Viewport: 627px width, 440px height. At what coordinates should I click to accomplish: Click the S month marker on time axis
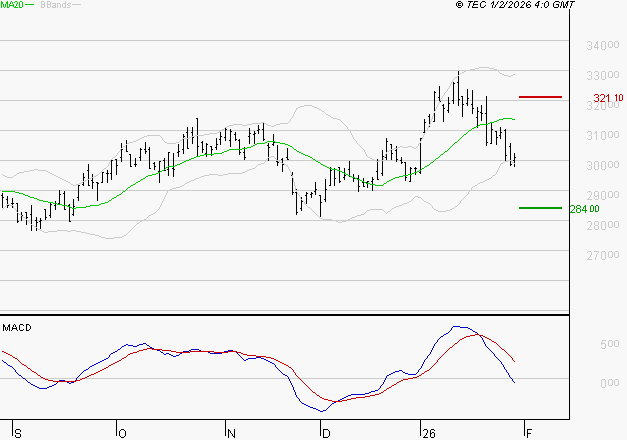[x=18, y=434]
